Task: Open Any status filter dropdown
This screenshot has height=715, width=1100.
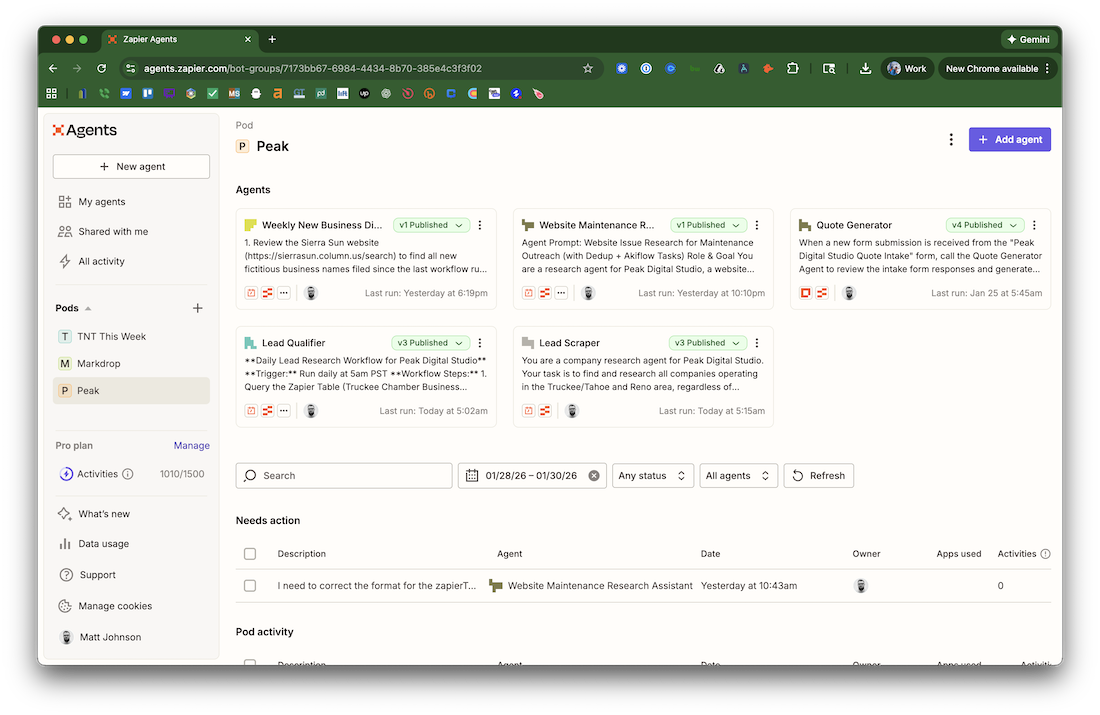Action: pyautogui.click(x=652, y=476)
